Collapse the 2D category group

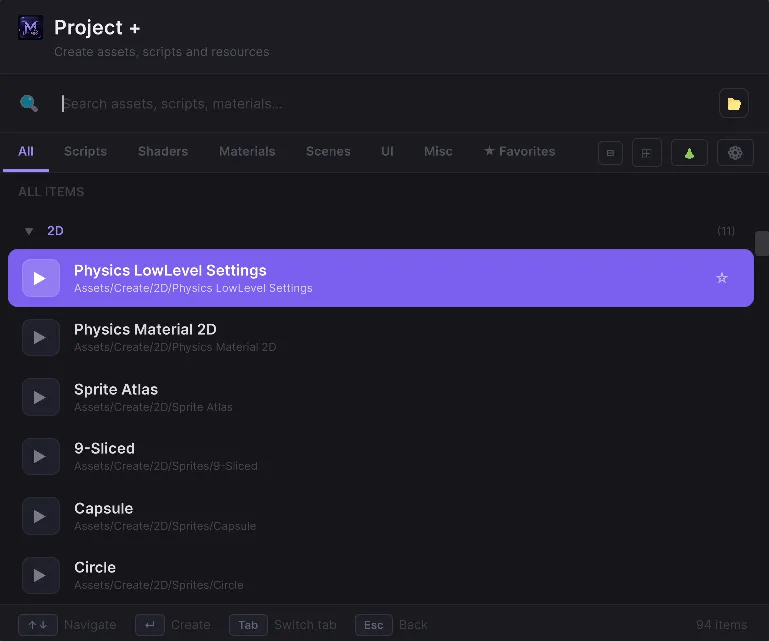[29, 231]
